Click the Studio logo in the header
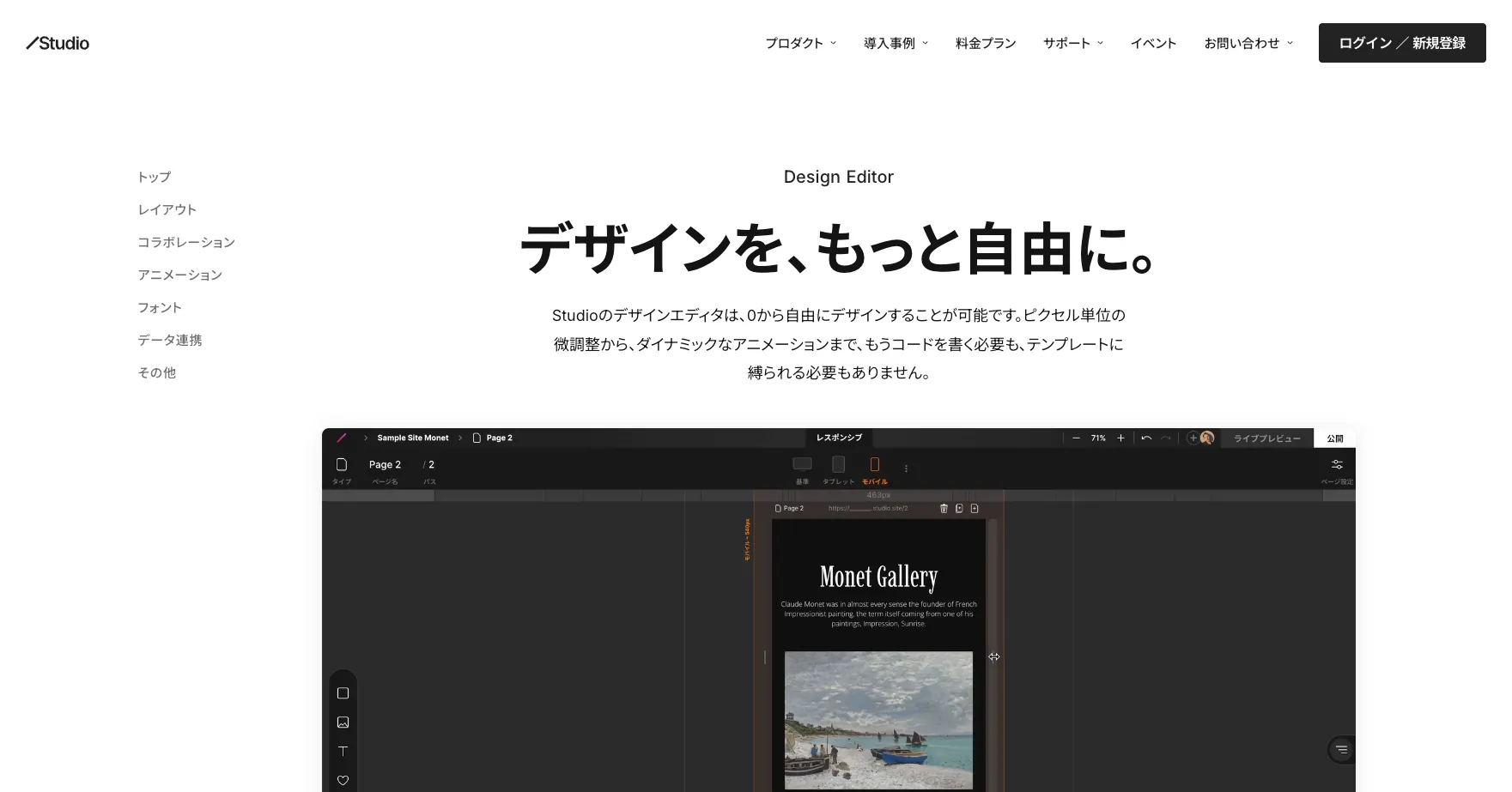 [x=58, y=43]
